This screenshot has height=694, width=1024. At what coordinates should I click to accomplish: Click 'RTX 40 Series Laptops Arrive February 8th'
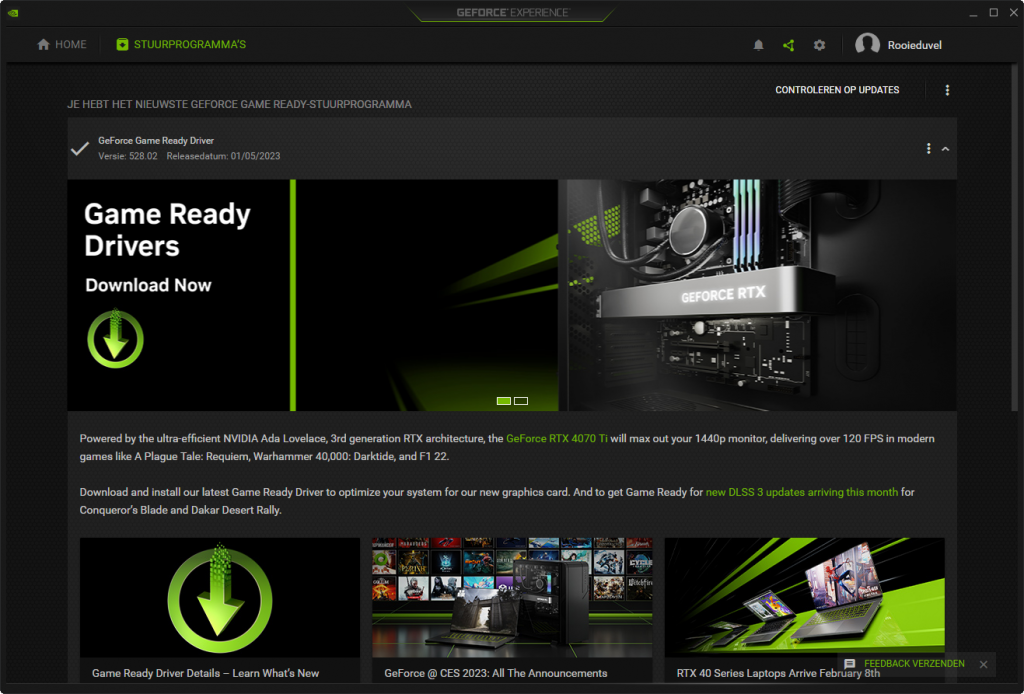tap(778, 673)
